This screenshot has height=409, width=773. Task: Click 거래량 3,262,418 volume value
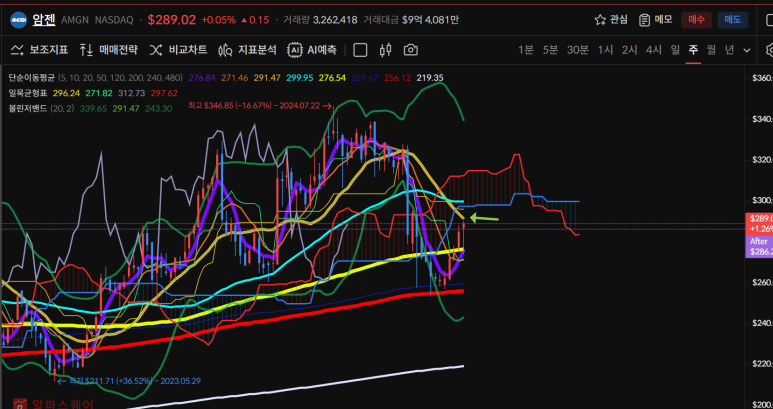[x=320, y=20]
